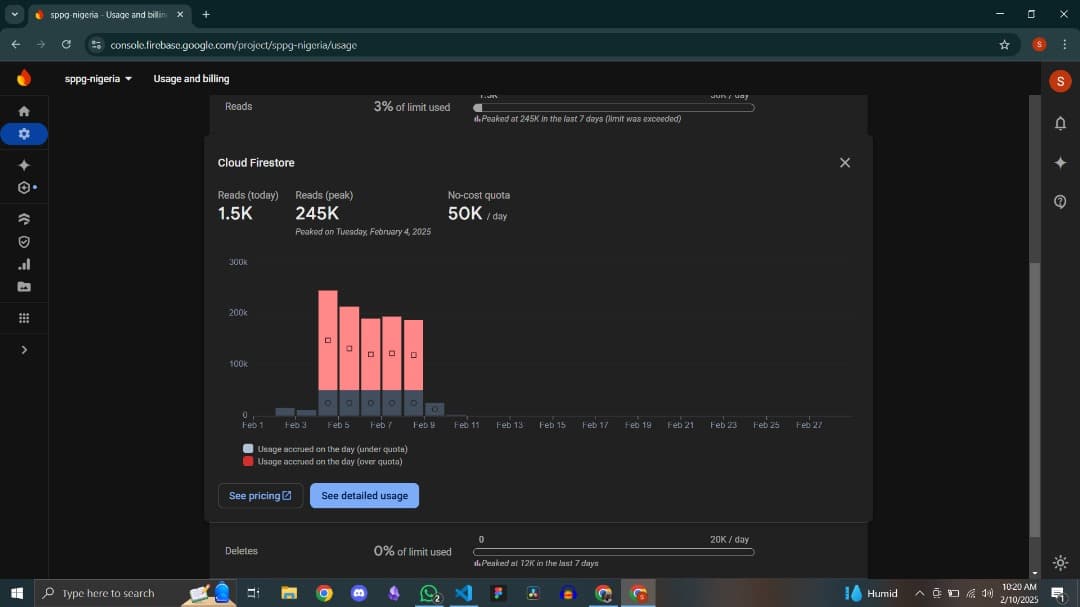The image size is (1080, 607).
Task: Click the over quota legend swatch
Action: 248,461
